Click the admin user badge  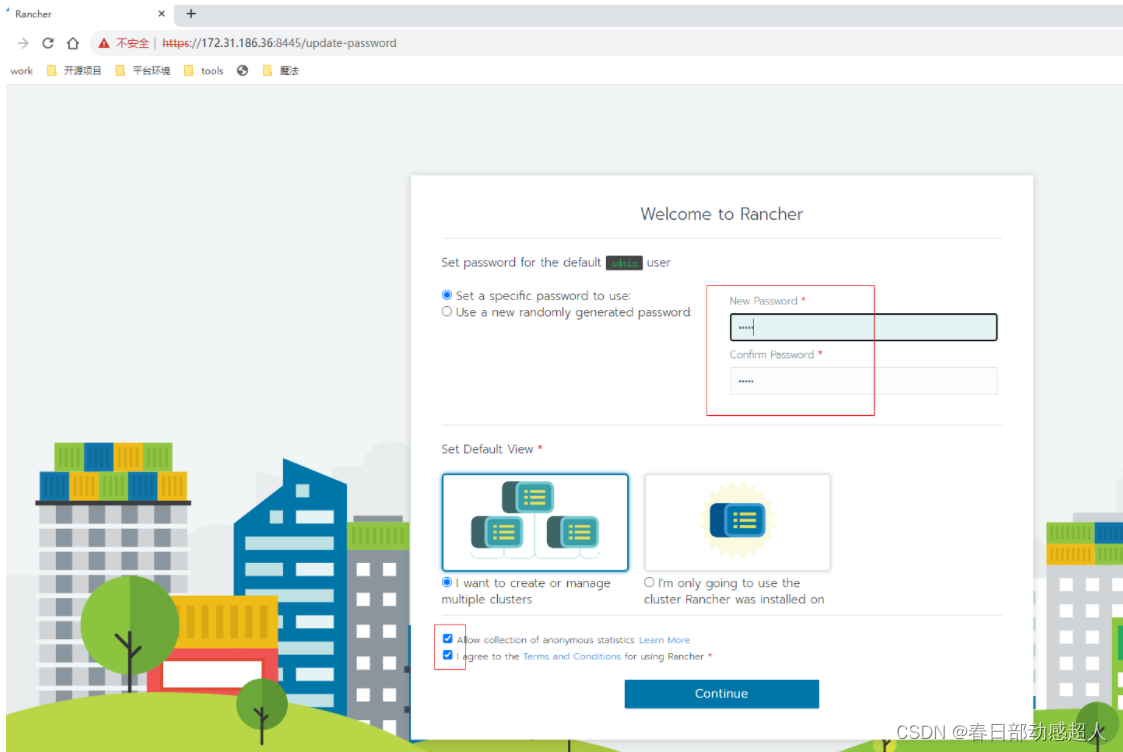pyautogui.click(x=624, y=263)
